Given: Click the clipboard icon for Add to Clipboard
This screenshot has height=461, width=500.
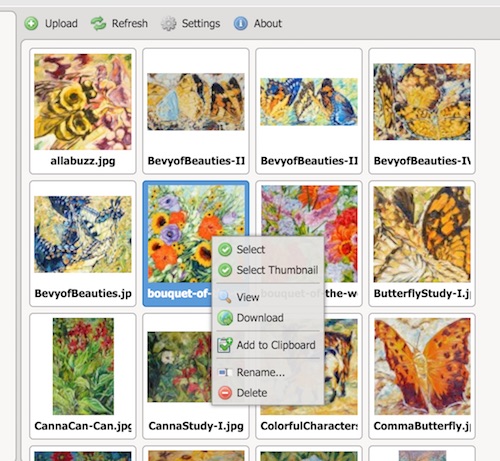Looking at the screenshot, I should click(x=225, y=345).
